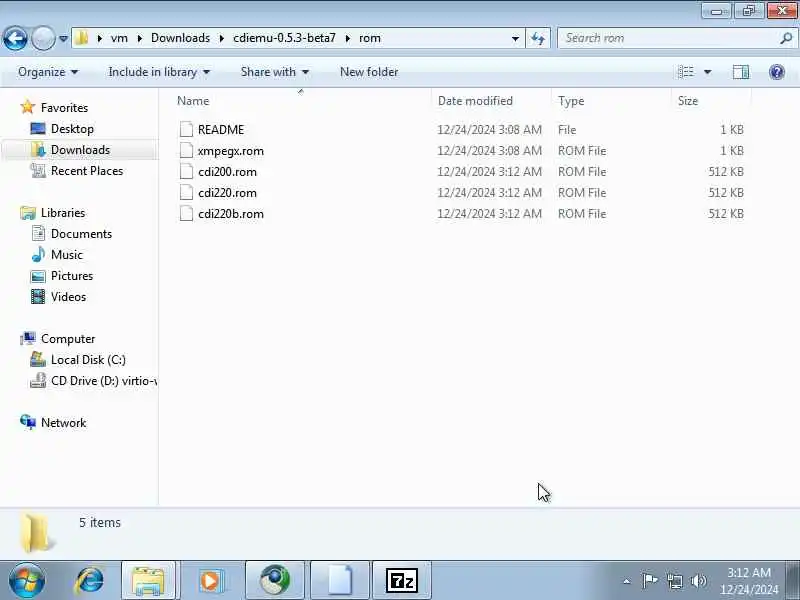Show hidden tray icons arrow

pos(627,581)
